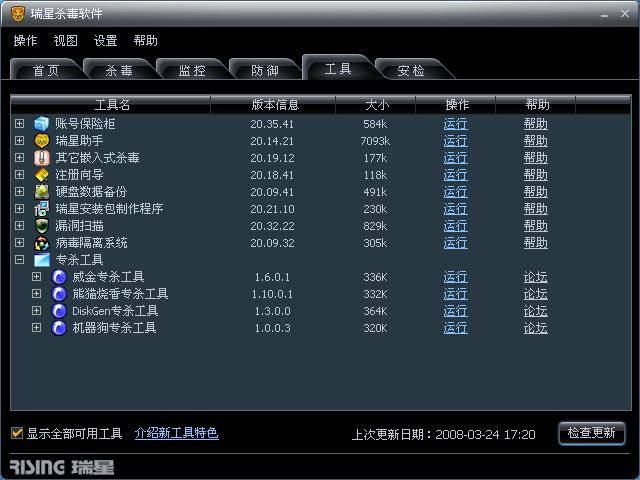Click the update date 2008-03-24 17:20
This screenshot has width=640, height=480.
[485, 434]
